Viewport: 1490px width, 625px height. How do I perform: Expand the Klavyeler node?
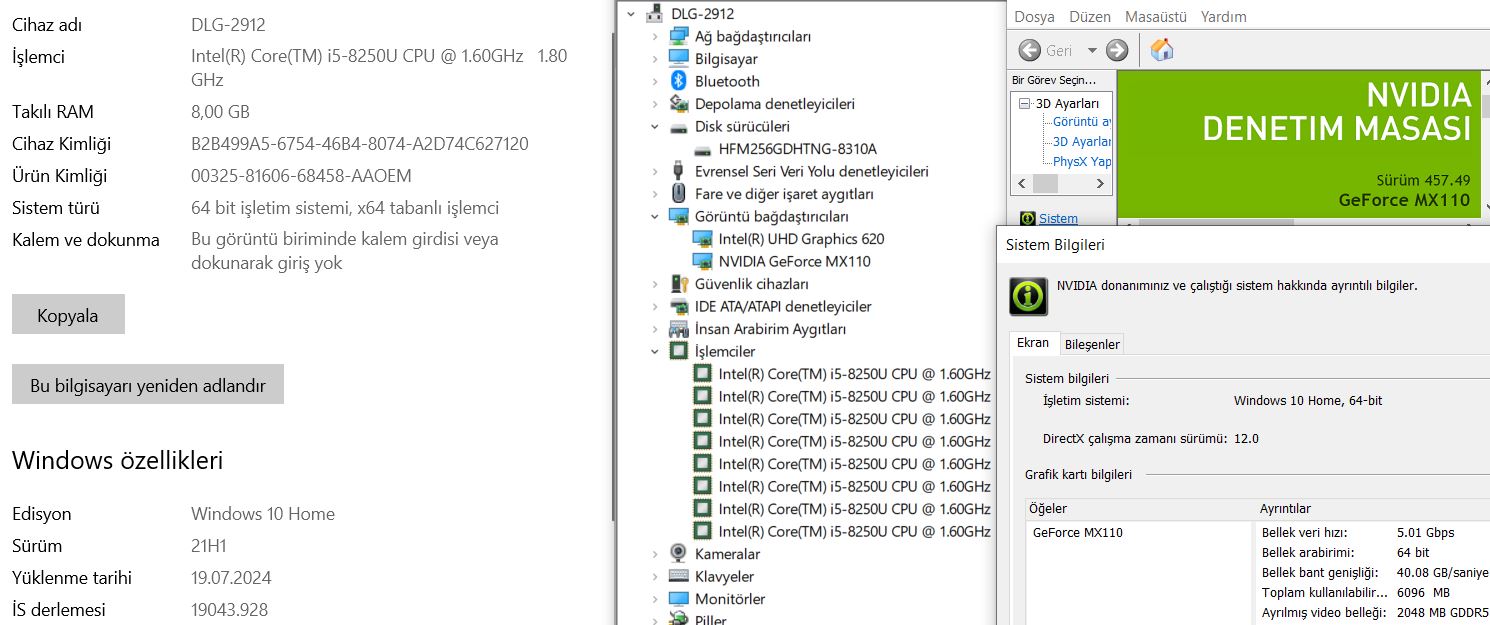point(655,577)
